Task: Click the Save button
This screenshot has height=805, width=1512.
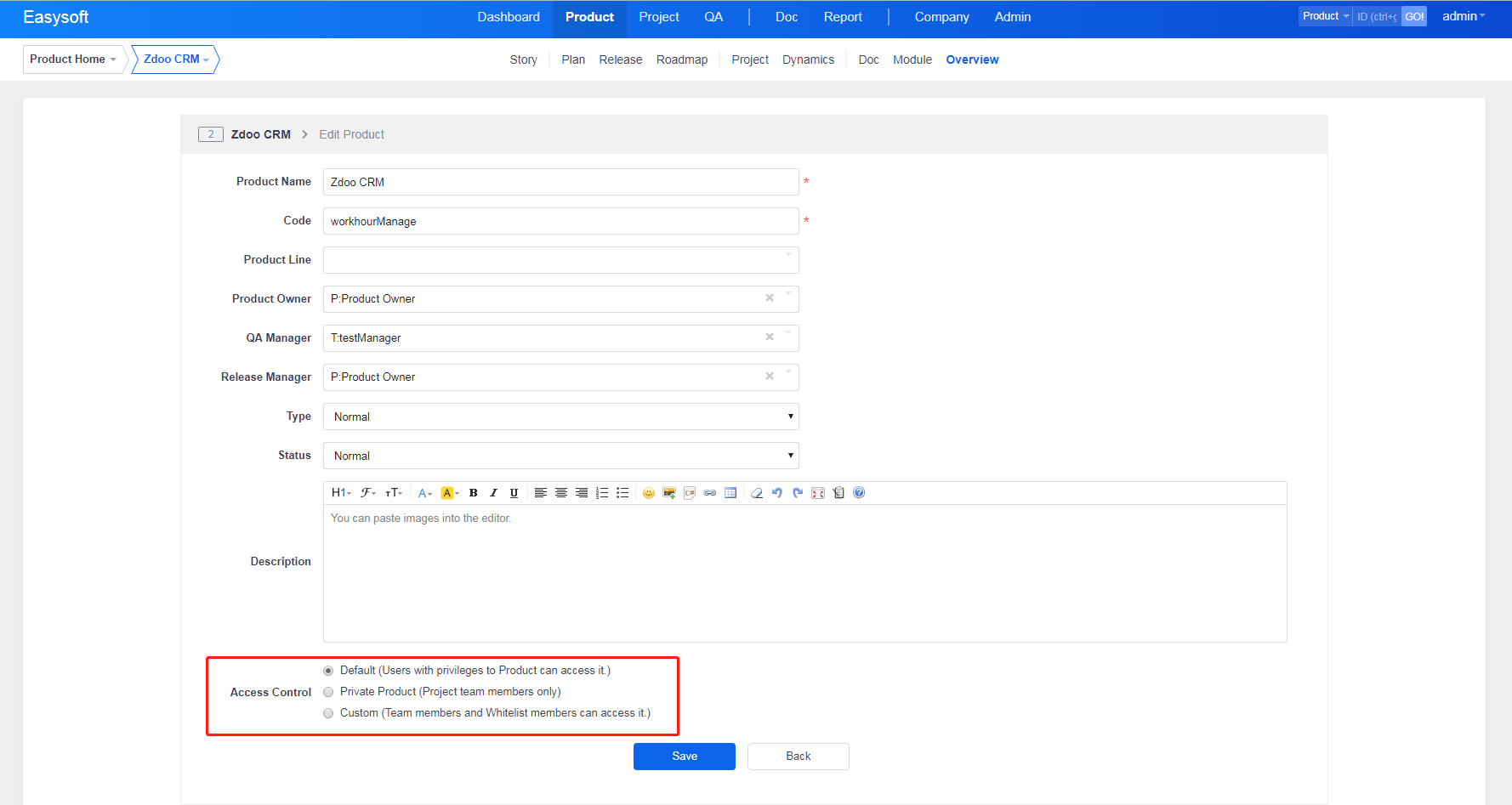Action: tap(684, 757)
